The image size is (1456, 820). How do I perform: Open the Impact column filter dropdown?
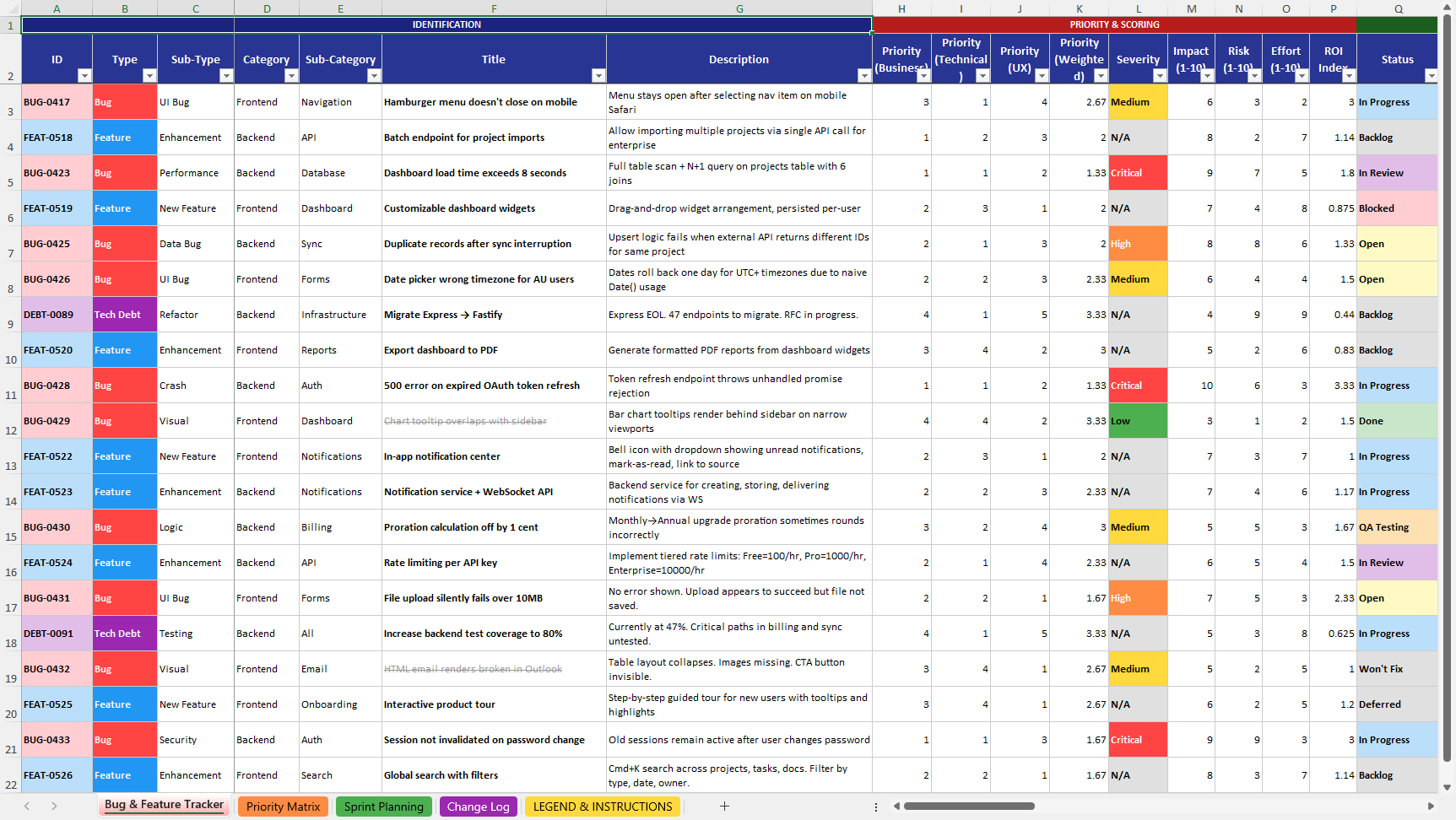coord(1207,76)
